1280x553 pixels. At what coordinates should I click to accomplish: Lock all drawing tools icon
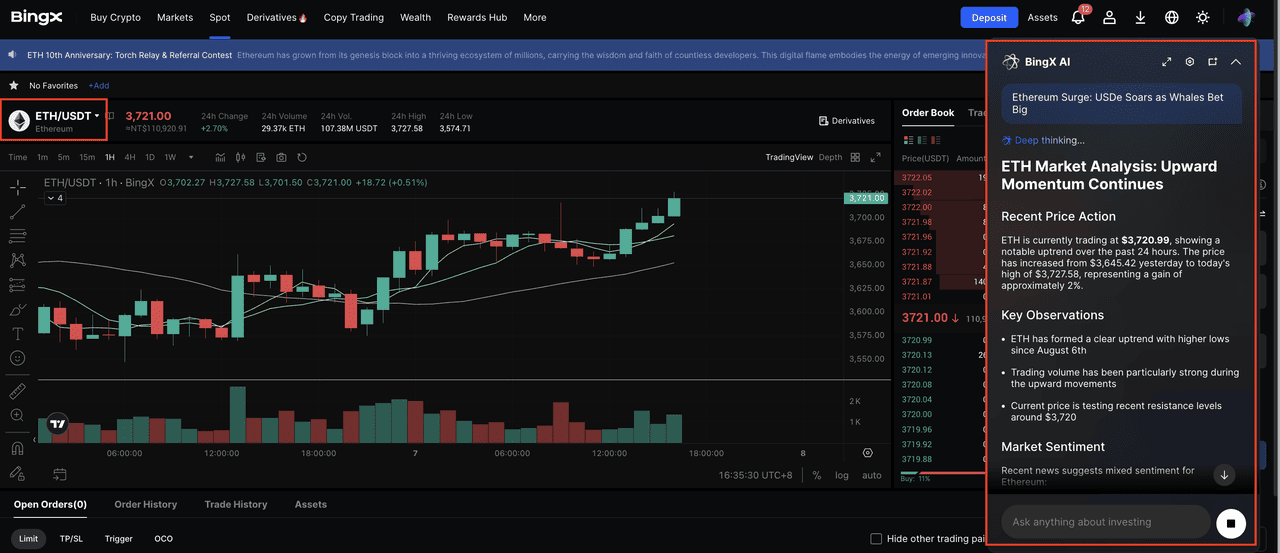click(17, 472)
